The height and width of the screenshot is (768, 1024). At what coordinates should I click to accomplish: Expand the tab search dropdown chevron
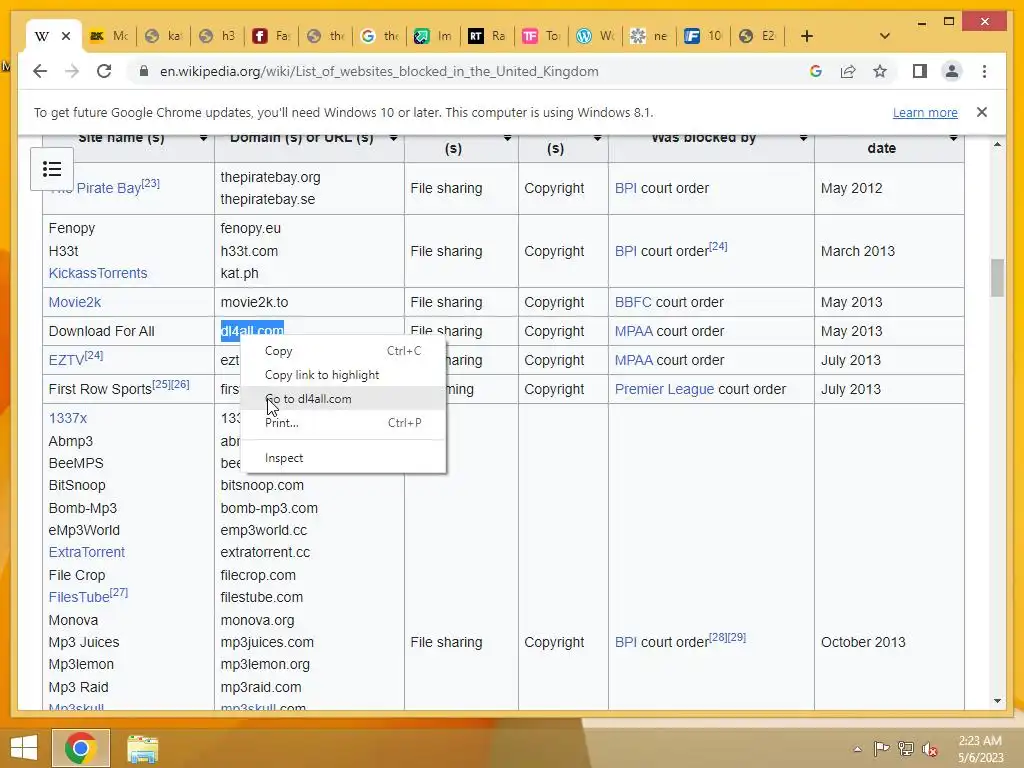(x=884, y=36)
